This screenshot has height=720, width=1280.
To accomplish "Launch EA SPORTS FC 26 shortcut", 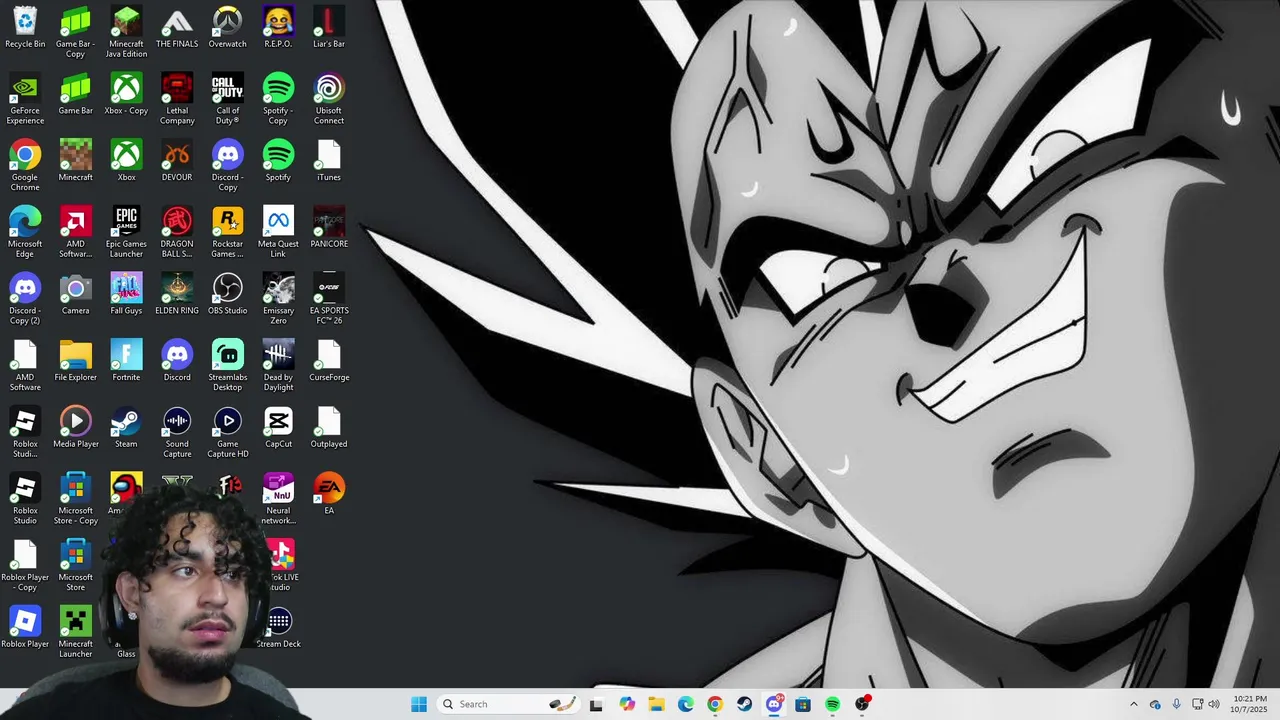I will [329, 299].
